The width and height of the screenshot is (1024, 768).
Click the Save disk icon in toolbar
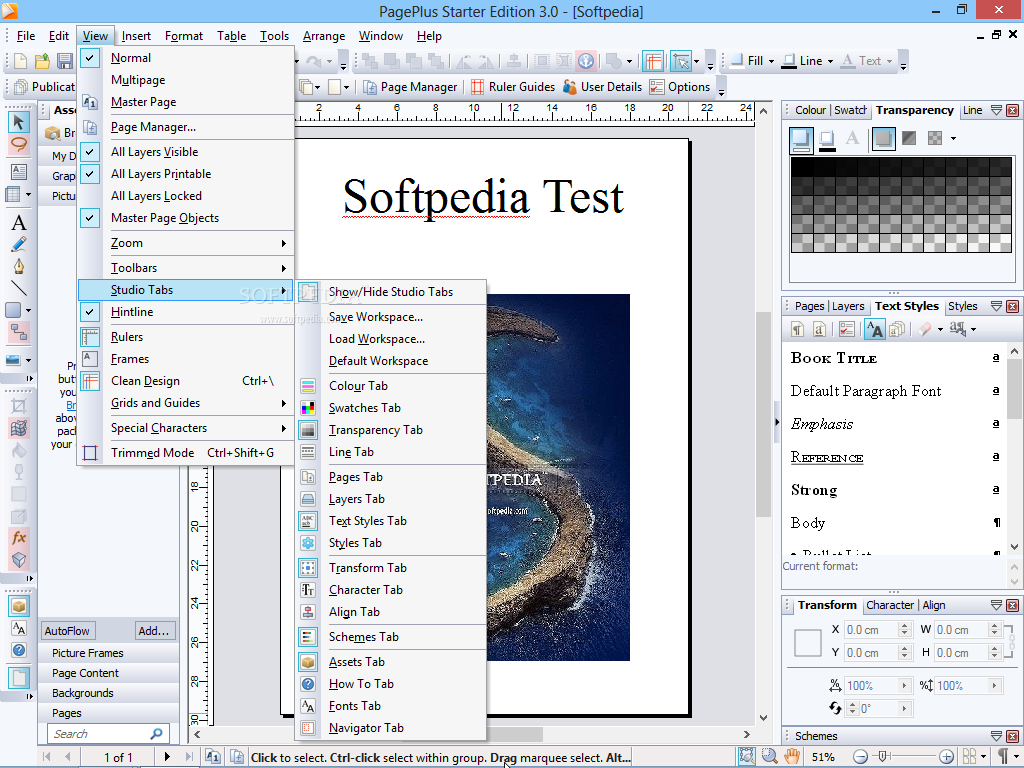(64, 61)
